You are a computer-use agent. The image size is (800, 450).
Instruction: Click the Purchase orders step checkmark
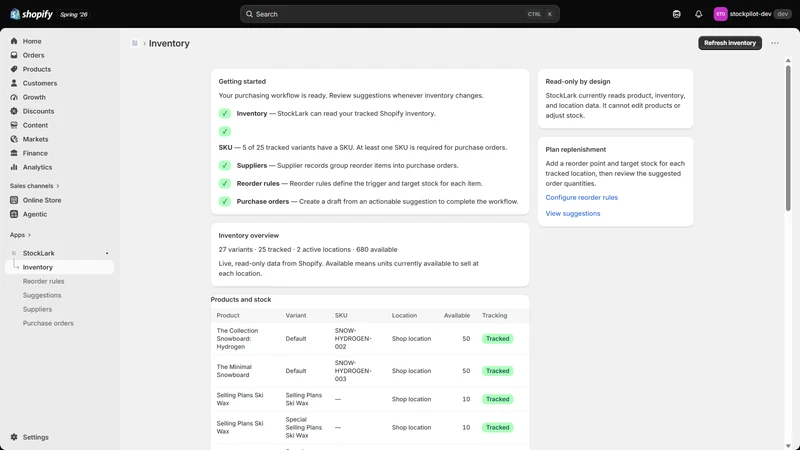(x=224, y=202)
